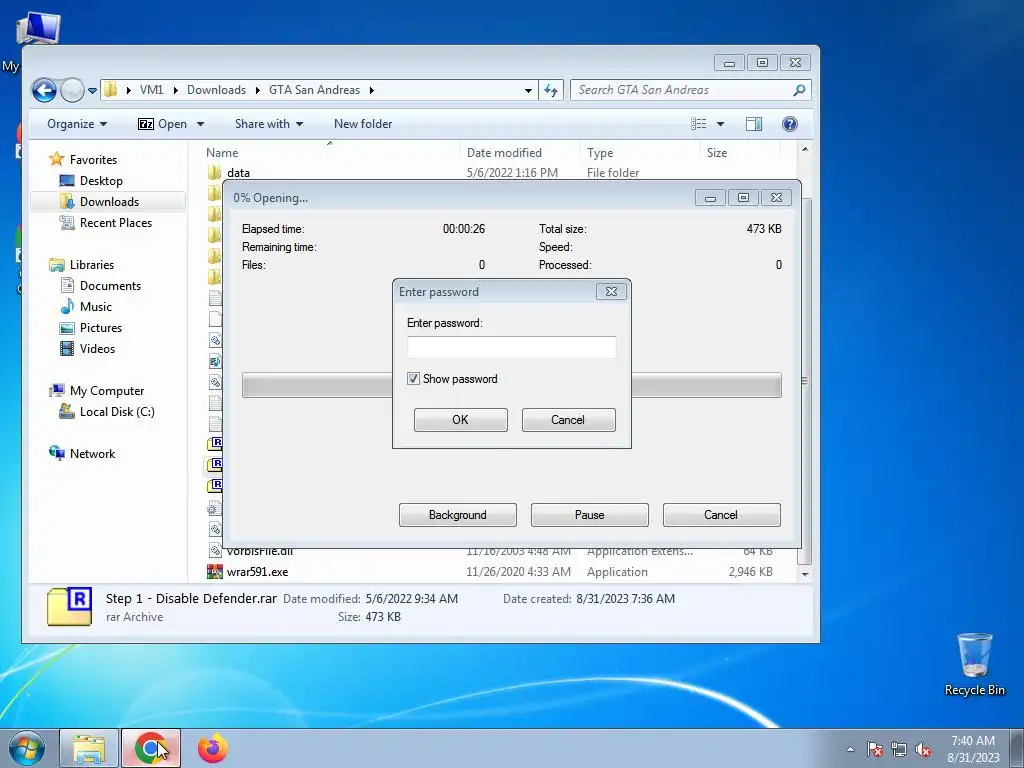Select Recent Places in the navigation pane

(116, 223)
